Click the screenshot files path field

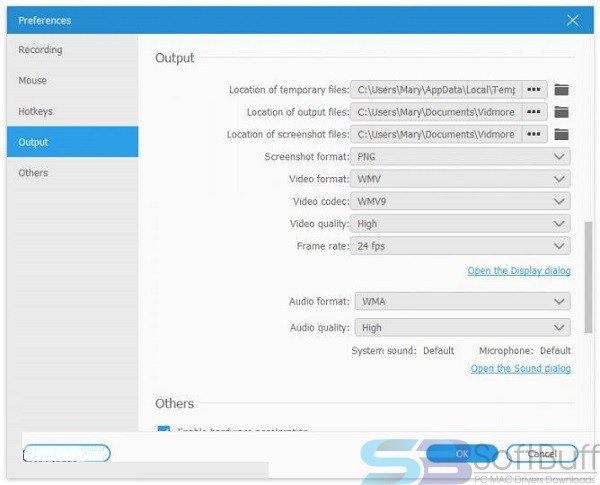pyautogui.click(x=436, y=134)
